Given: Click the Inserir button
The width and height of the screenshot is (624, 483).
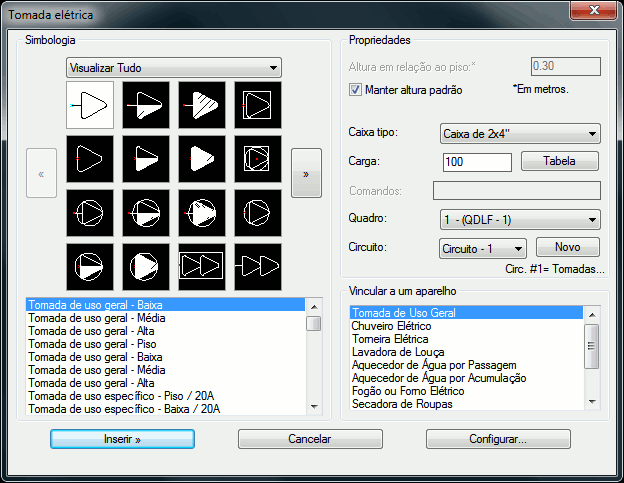Looking at the screenshot, I should click(122, 439).
